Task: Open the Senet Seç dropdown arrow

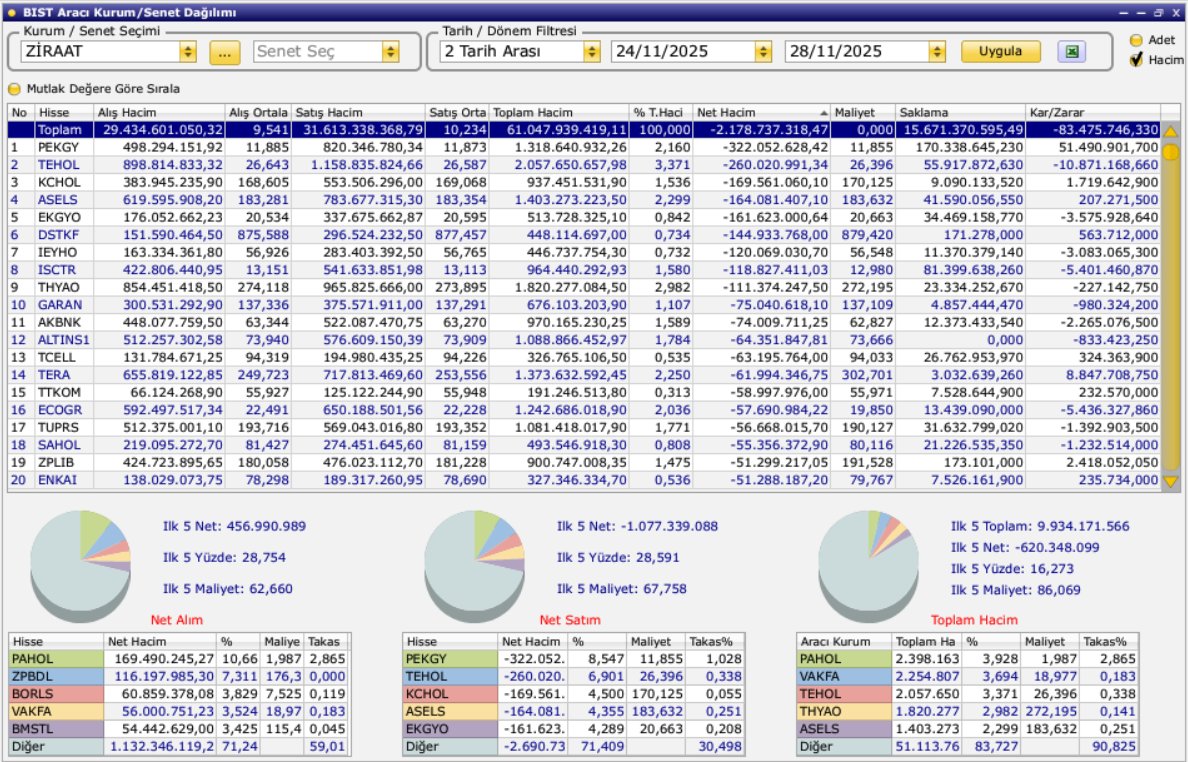Action: [x=391, y=52]
